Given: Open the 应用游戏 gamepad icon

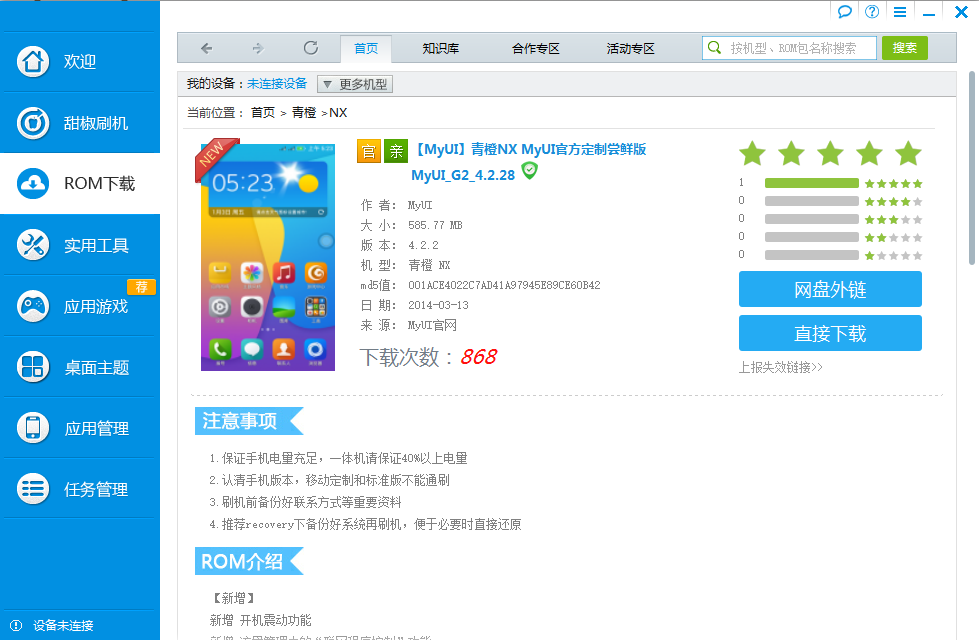Looking at the screenshot, I should pyautogui.click(x=32, y=306).
